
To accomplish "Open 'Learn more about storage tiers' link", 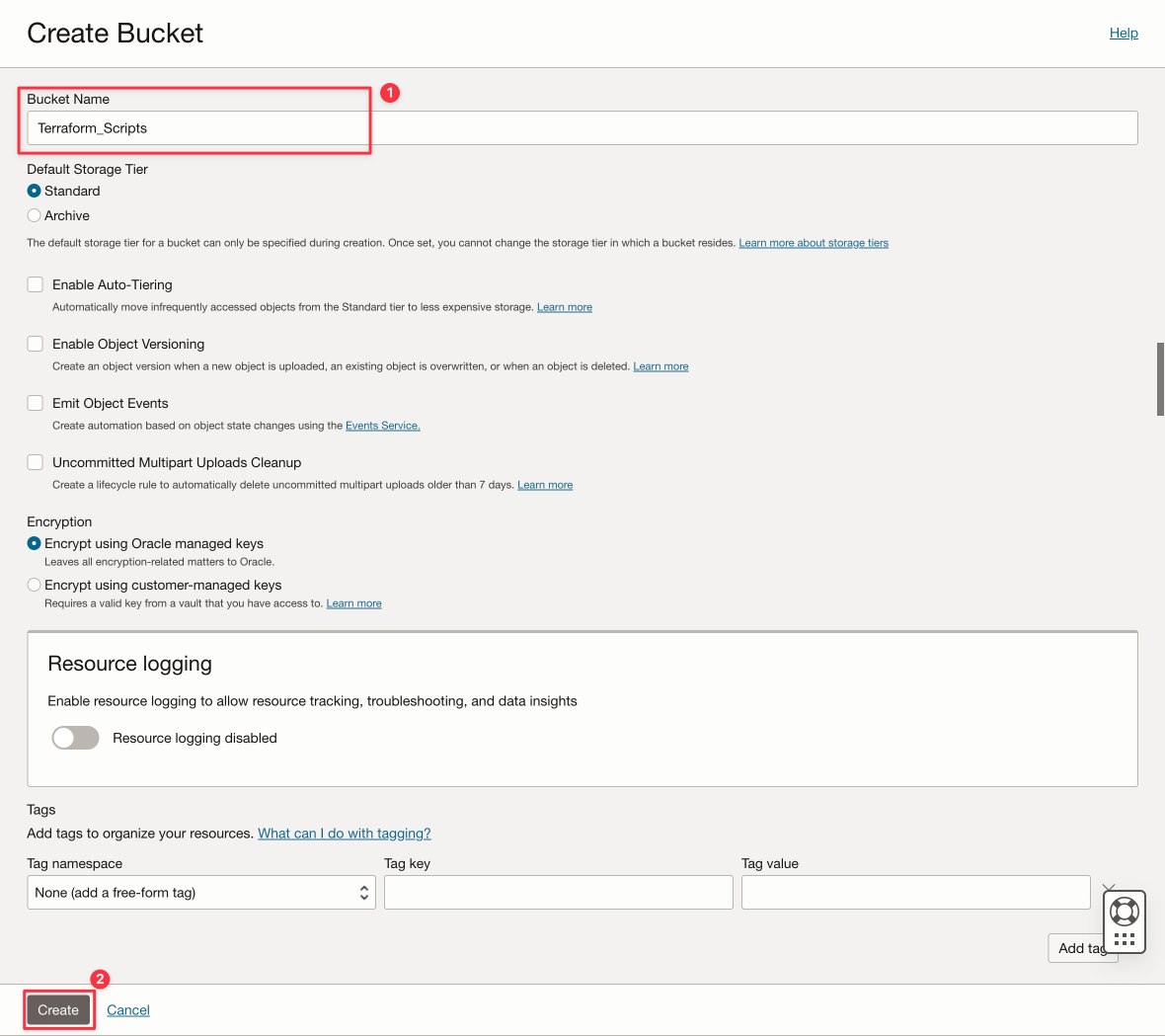I will [x=814, y=243].
